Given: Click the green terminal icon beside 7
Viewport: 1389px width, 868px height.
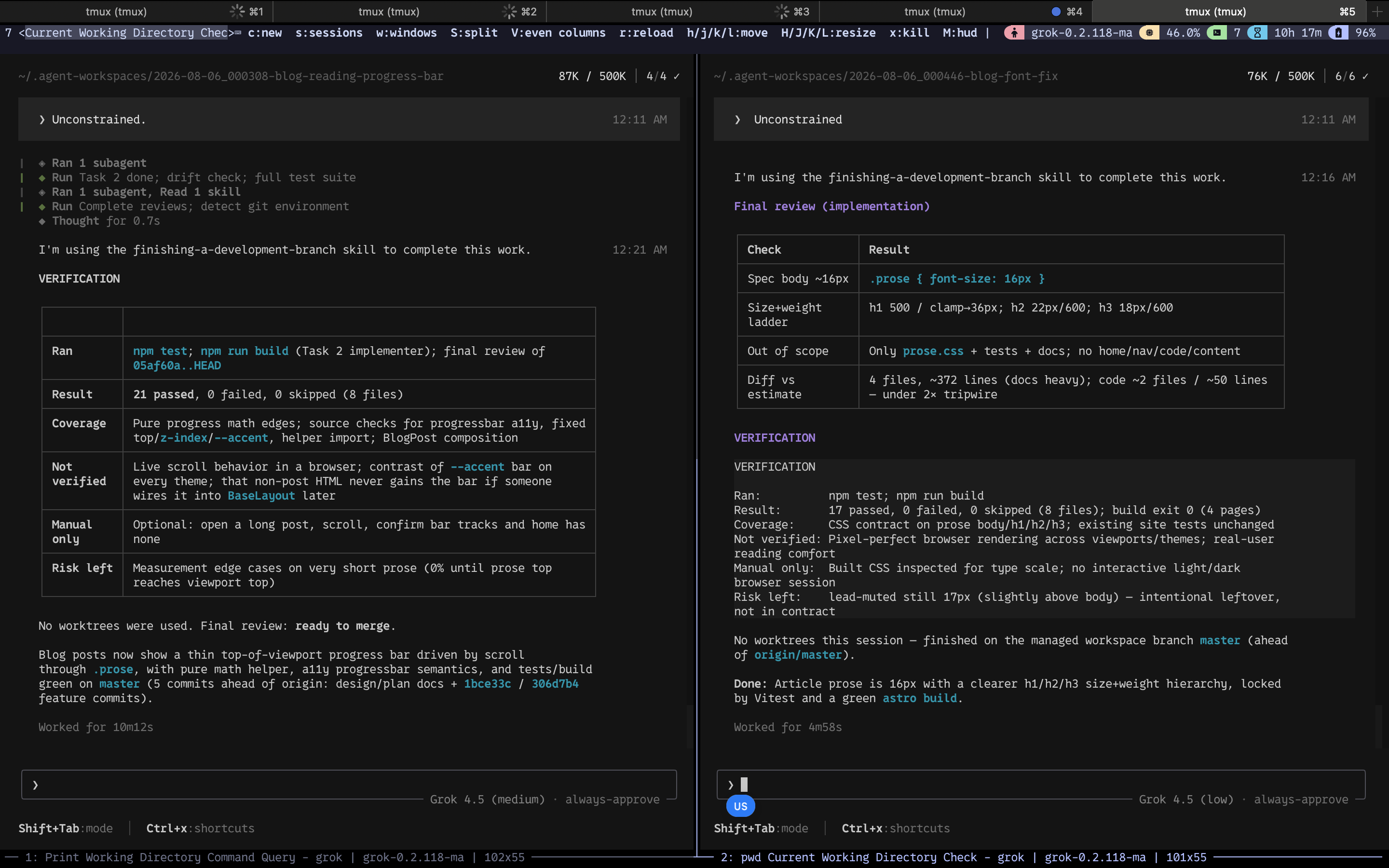Looking at the screenshot, I should 1217,33.
